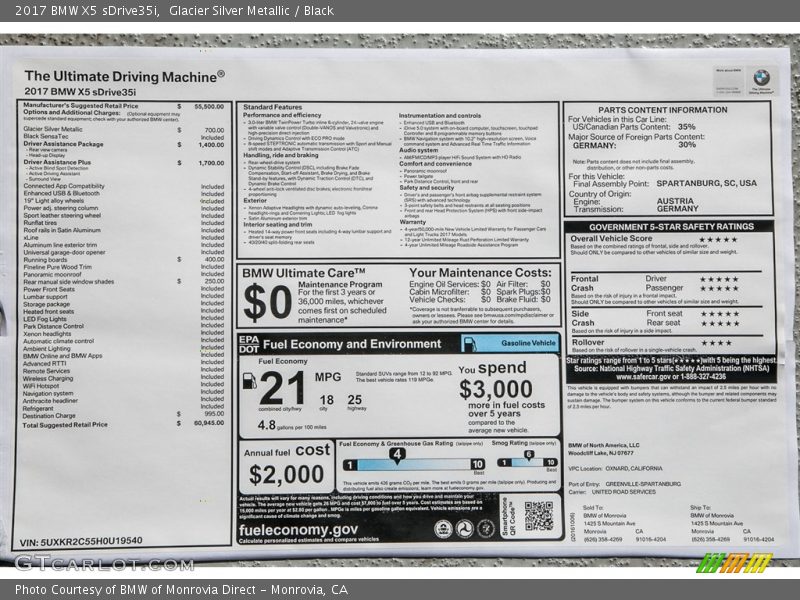Click the BMW of North America, LLC line
This screenshot has height=600, width=800.
click(604, 445)
